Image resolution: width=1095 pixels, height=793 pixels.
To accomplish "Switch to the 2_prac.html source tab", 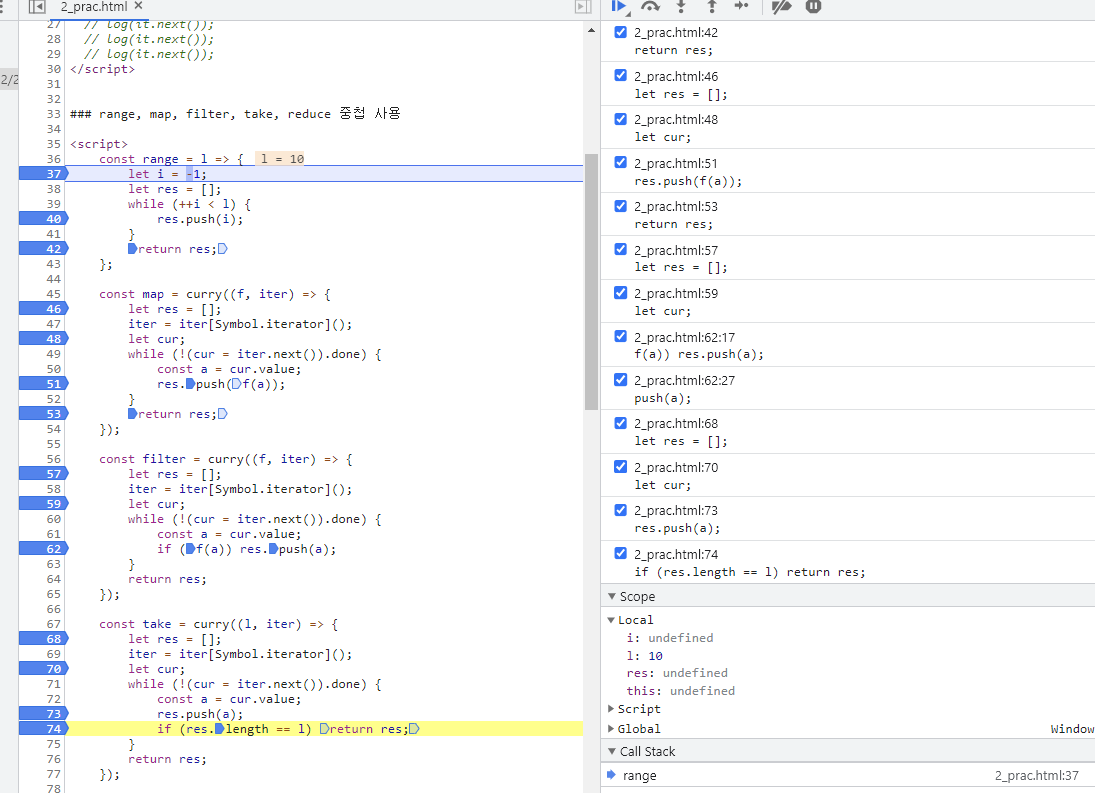I will tap(94, 7).
